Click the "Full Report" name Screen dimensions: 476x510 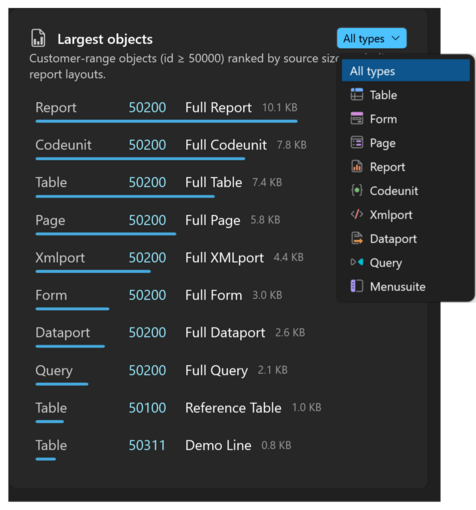[x=218, y=107]
